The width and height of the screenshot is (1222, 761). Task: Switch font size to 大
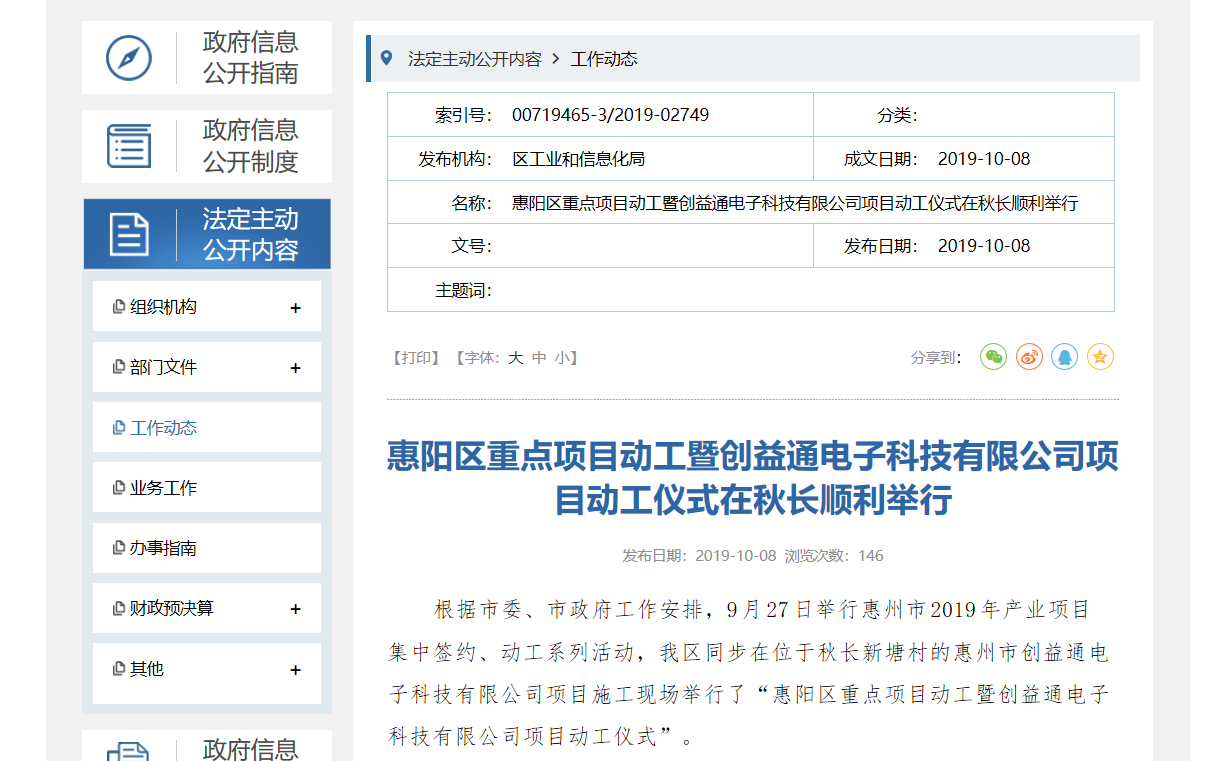pyautogui.click(x=514, y=358)
